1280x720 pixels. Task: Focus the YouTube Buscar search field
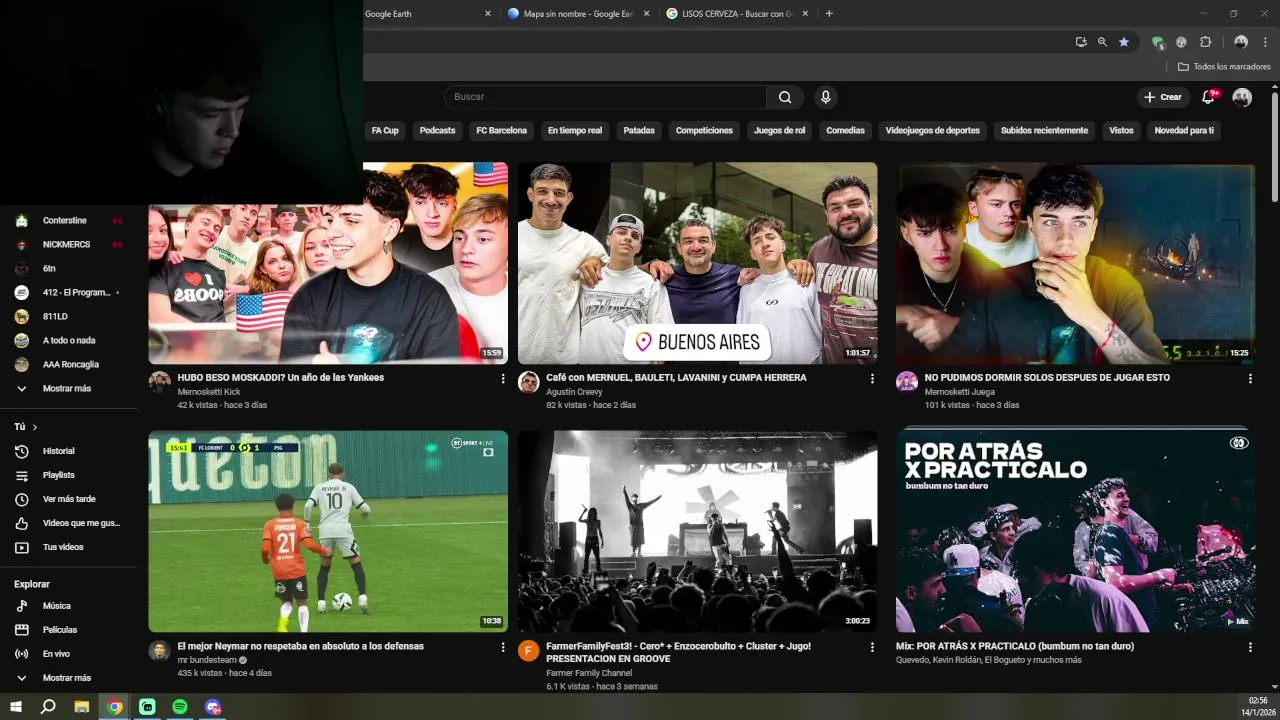[605, 97]
